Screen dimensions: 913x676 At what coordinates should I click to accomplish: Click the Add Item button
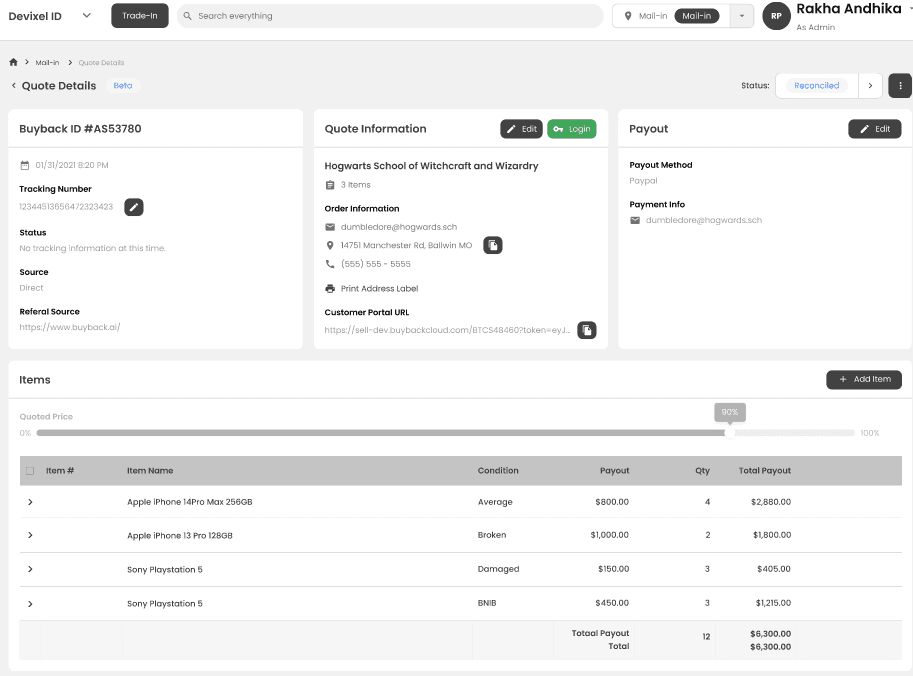(x=864, y=380)
